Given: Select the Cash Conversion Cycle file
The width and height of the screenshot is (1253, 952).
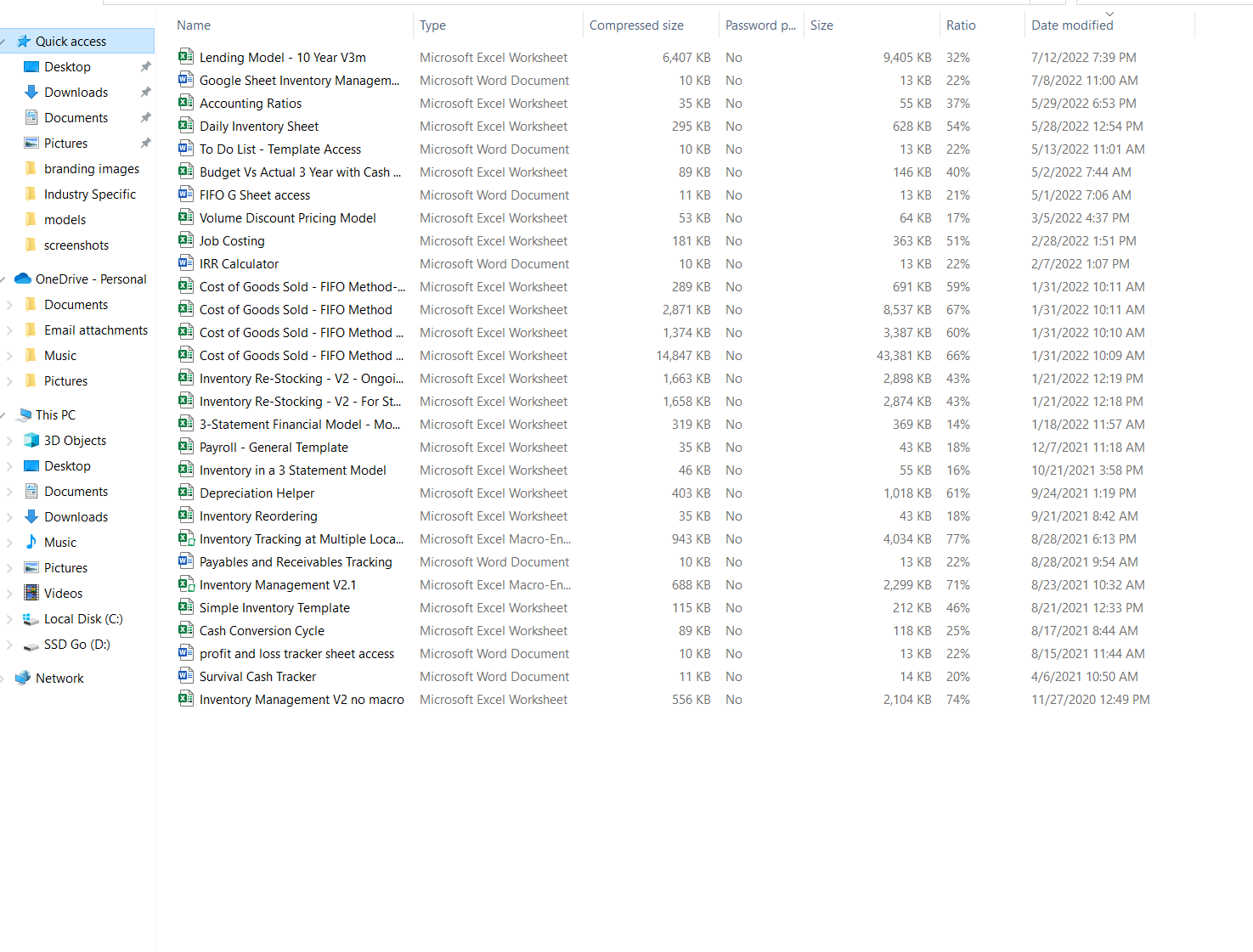Looking at the screenshot, I should click(x=262, y=631).
